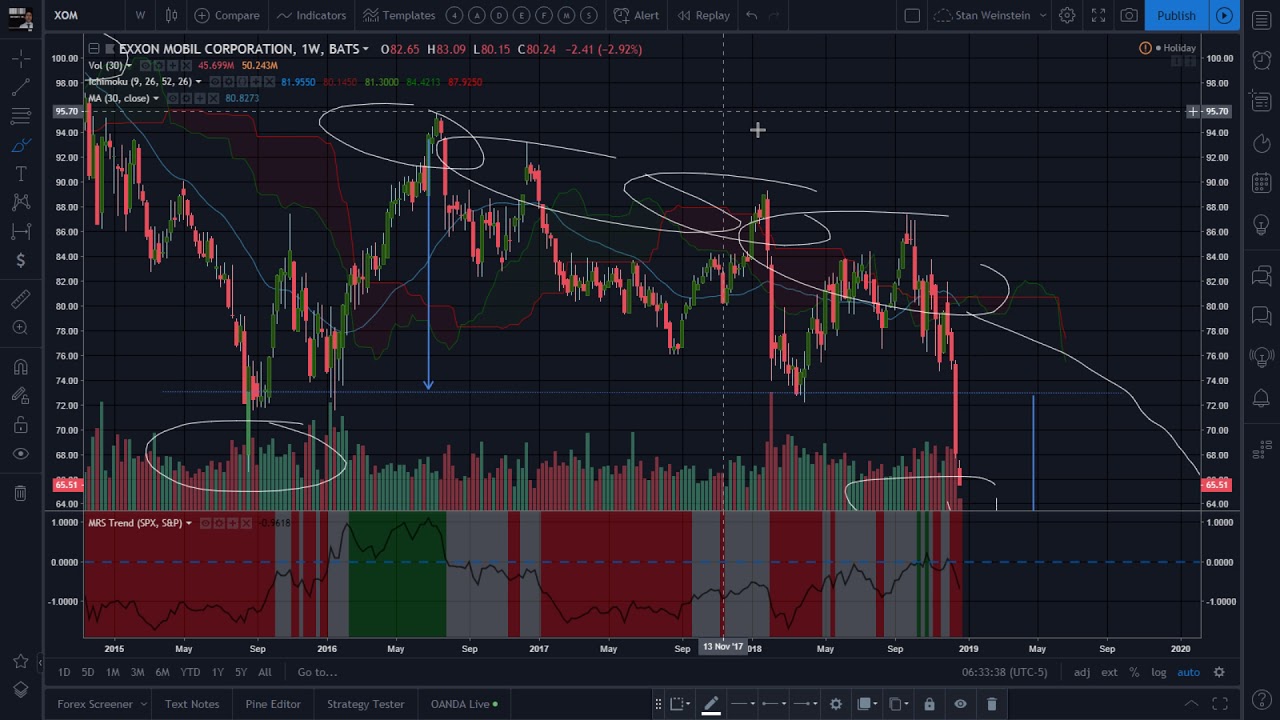The width and height of the screenshot is (1280, 720).
Task: Open the Ichimoku (9, 26, 52, 26) dropdown
Action: coord(198,82)
